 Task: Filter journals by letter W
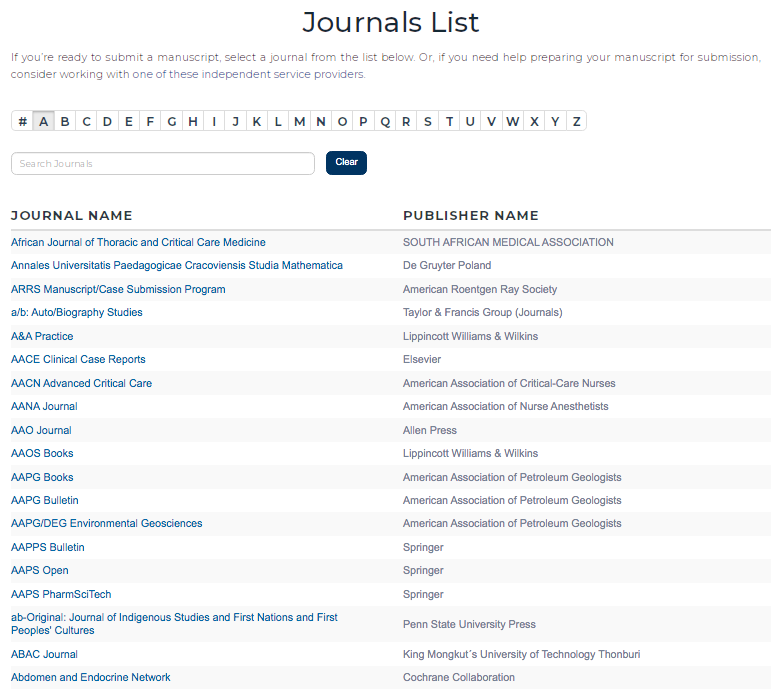(513, 121)
